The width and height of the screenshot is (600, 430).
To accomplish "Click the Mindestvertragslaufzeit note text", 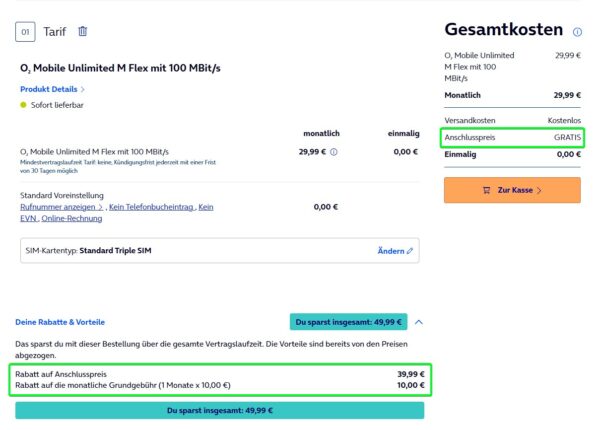I will pos(118,166).
